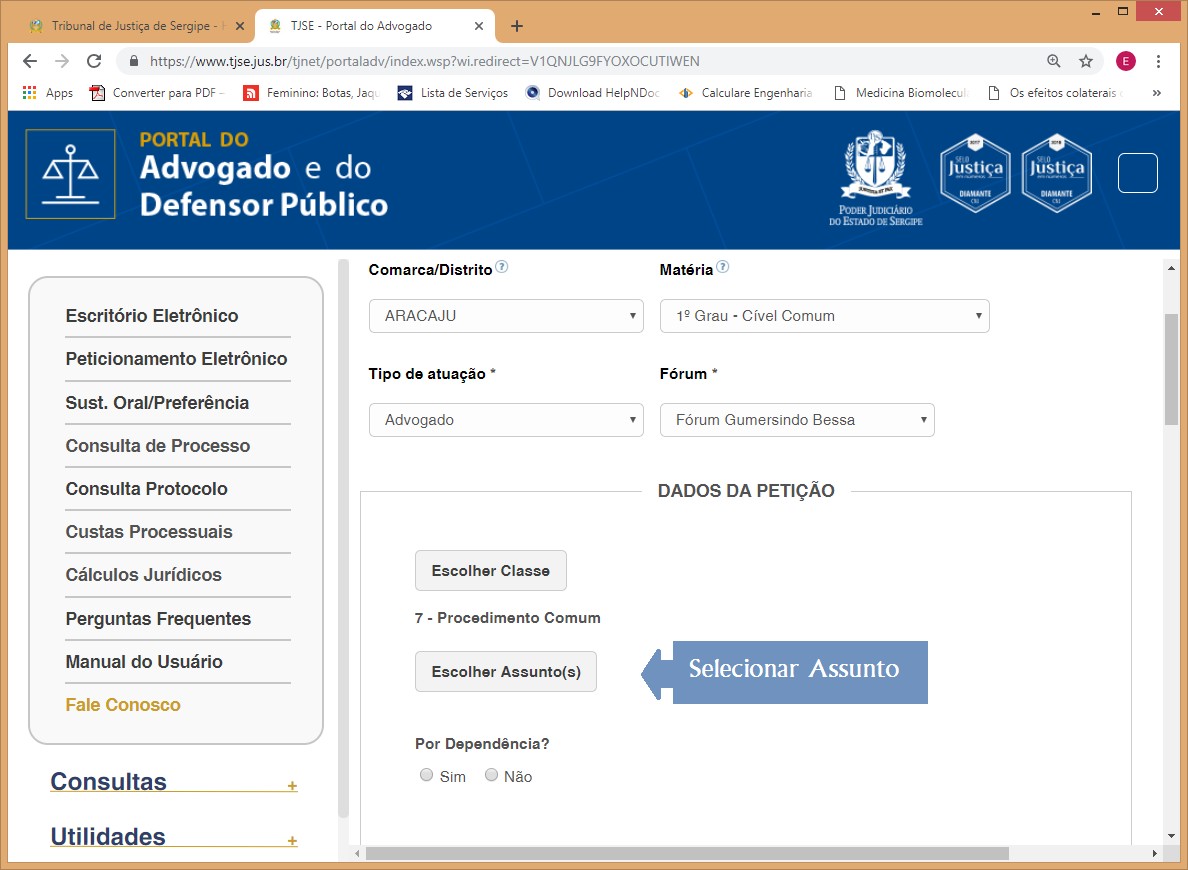Click the help icon beside Matéria

coord(723,267)
